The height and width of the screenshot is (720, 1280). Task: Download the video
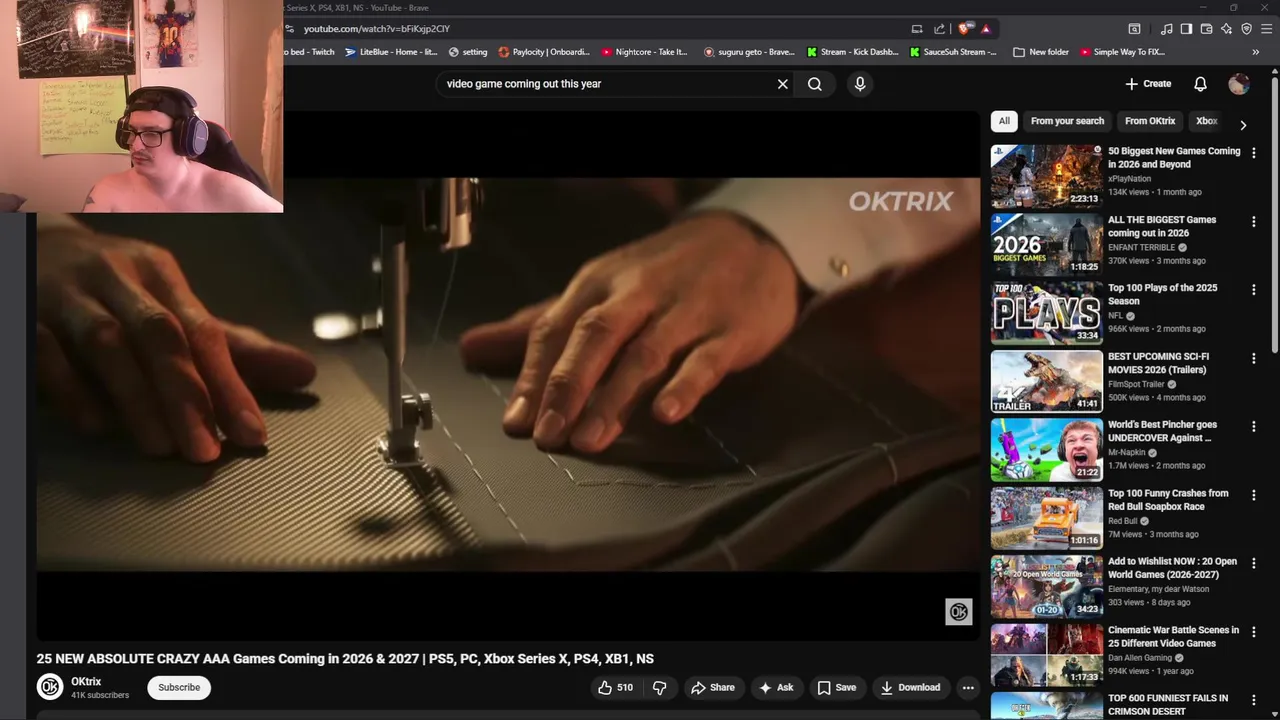910,688
